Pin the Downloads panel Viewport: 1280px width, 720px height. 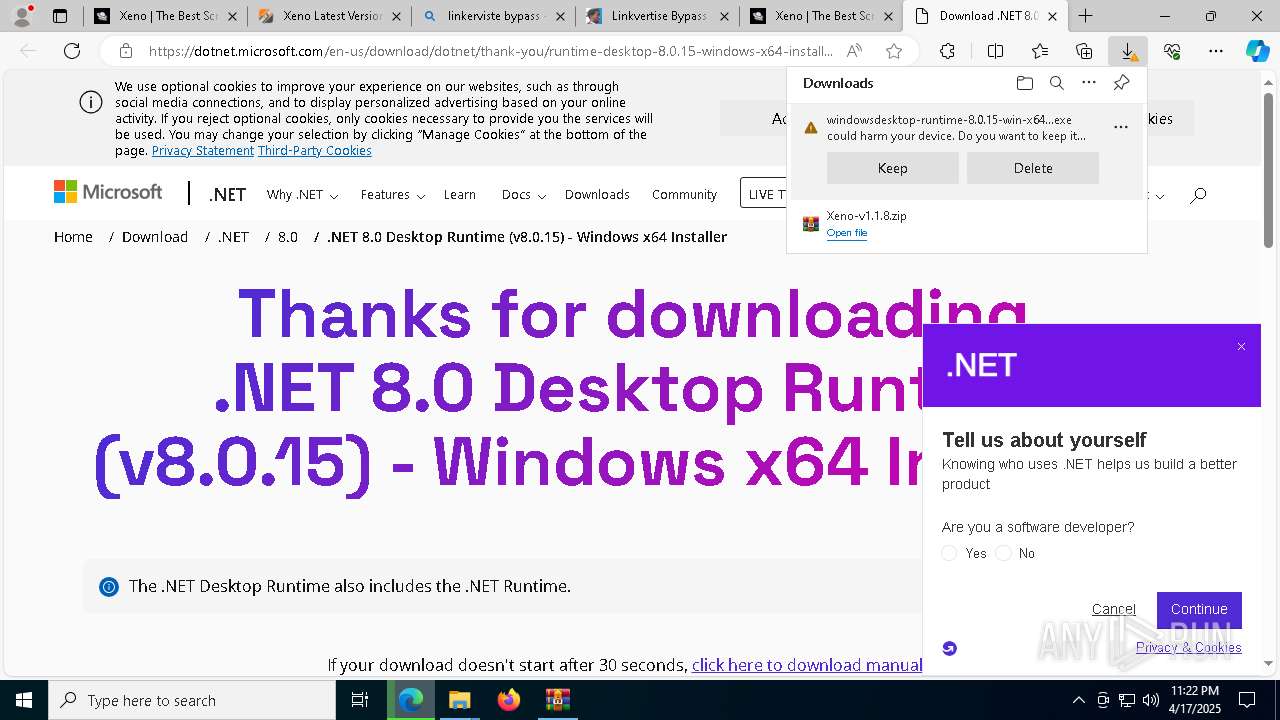point(1121,83)
